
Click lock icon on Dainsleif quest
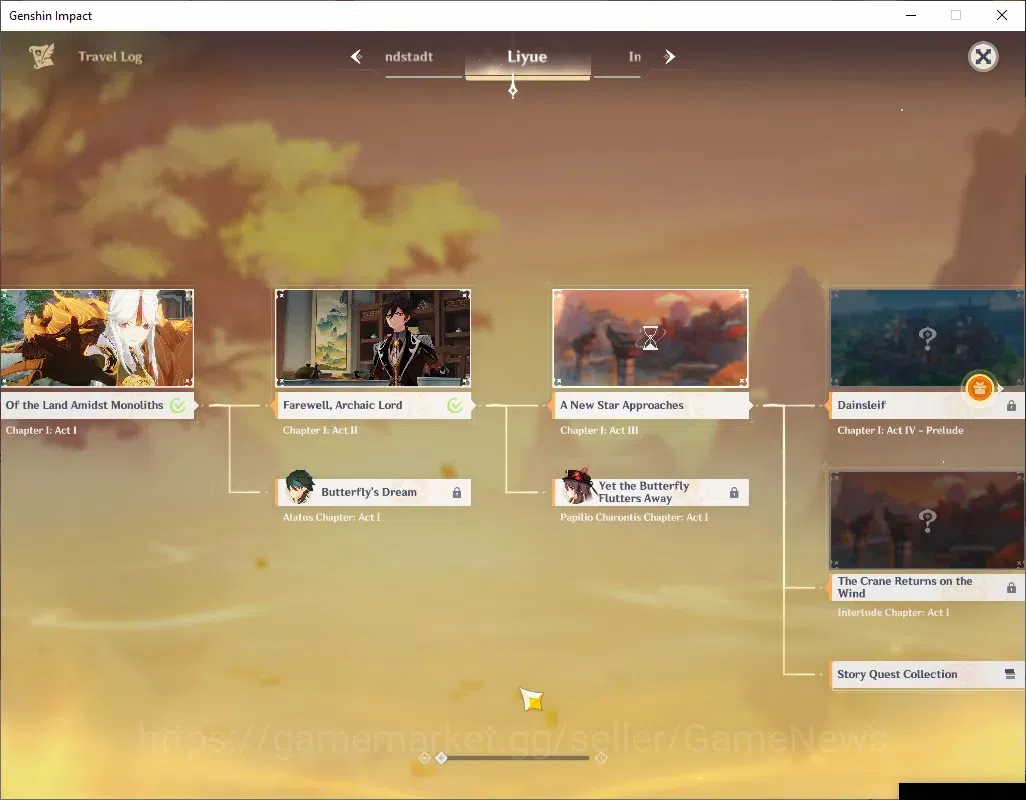1011,406
